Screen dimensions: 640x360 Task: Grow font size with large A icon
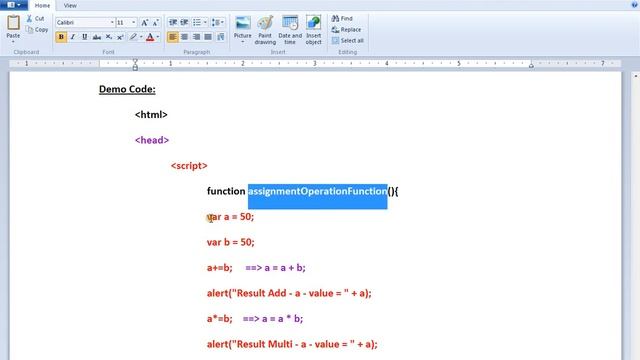point(144,23)
